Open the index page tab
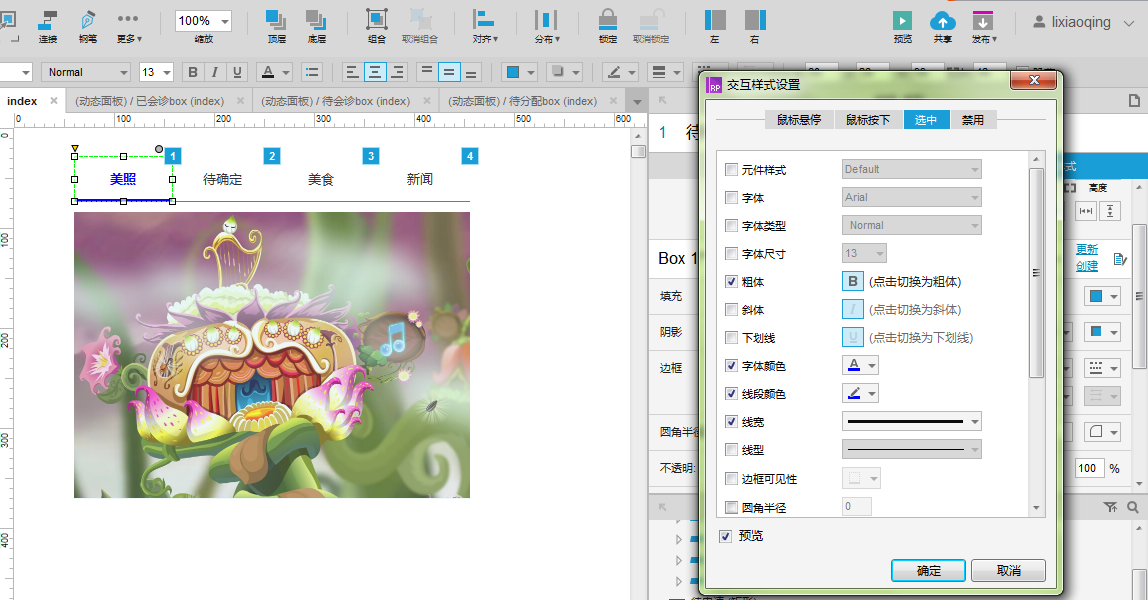This screenshot has width=1148, height=600. click(x=22, y=101)
